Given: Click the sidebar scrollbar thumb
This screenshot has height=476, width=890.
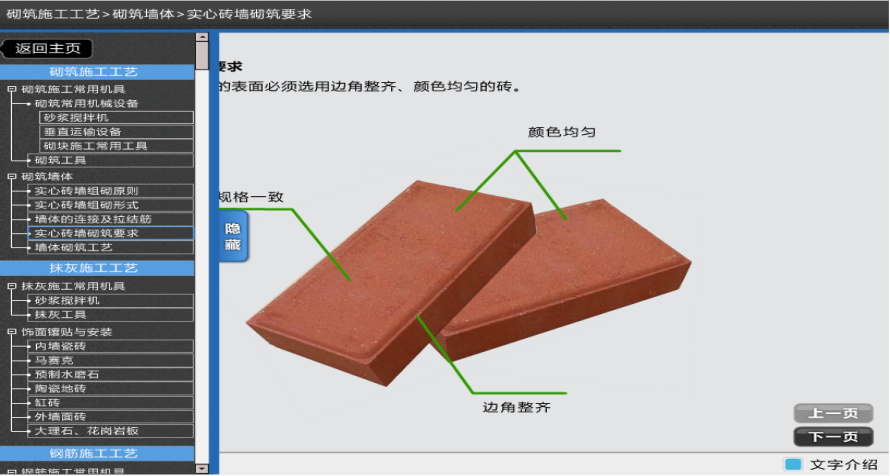Looking at the screenshot, I should click(202, 56).
